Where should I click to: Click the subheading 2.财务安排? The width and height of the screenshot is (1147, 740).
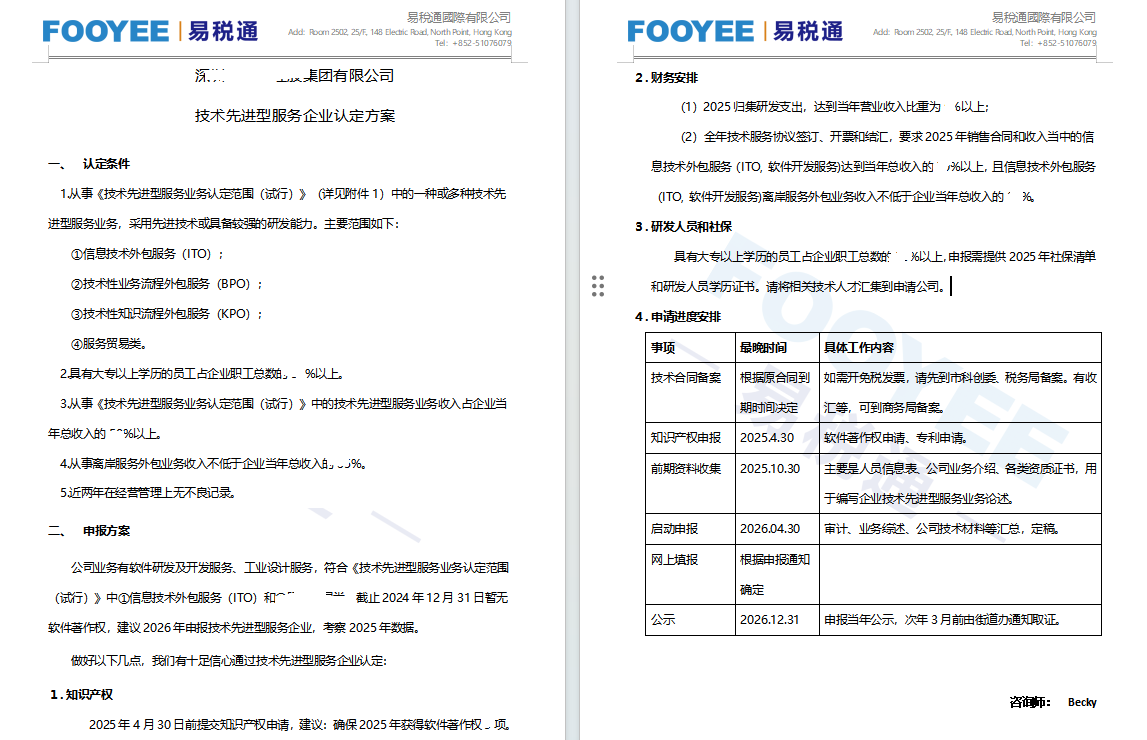coord(666,78)
